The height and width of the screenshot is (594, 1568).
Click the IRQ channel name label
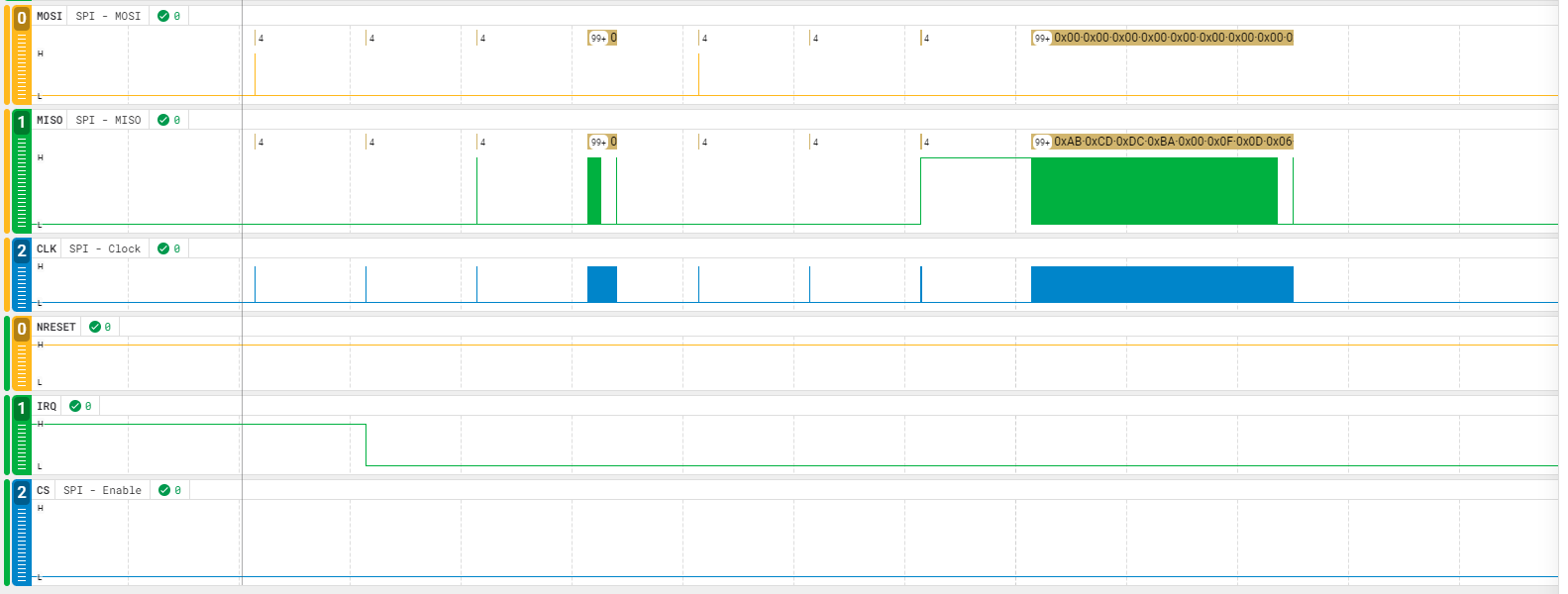[x=47, y=406]
